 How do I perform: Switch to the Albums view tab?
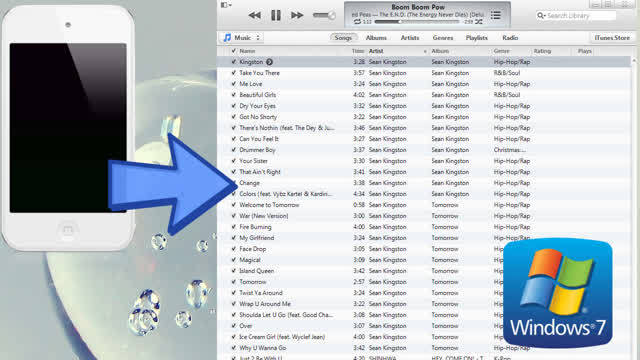[x=376, y=38]
